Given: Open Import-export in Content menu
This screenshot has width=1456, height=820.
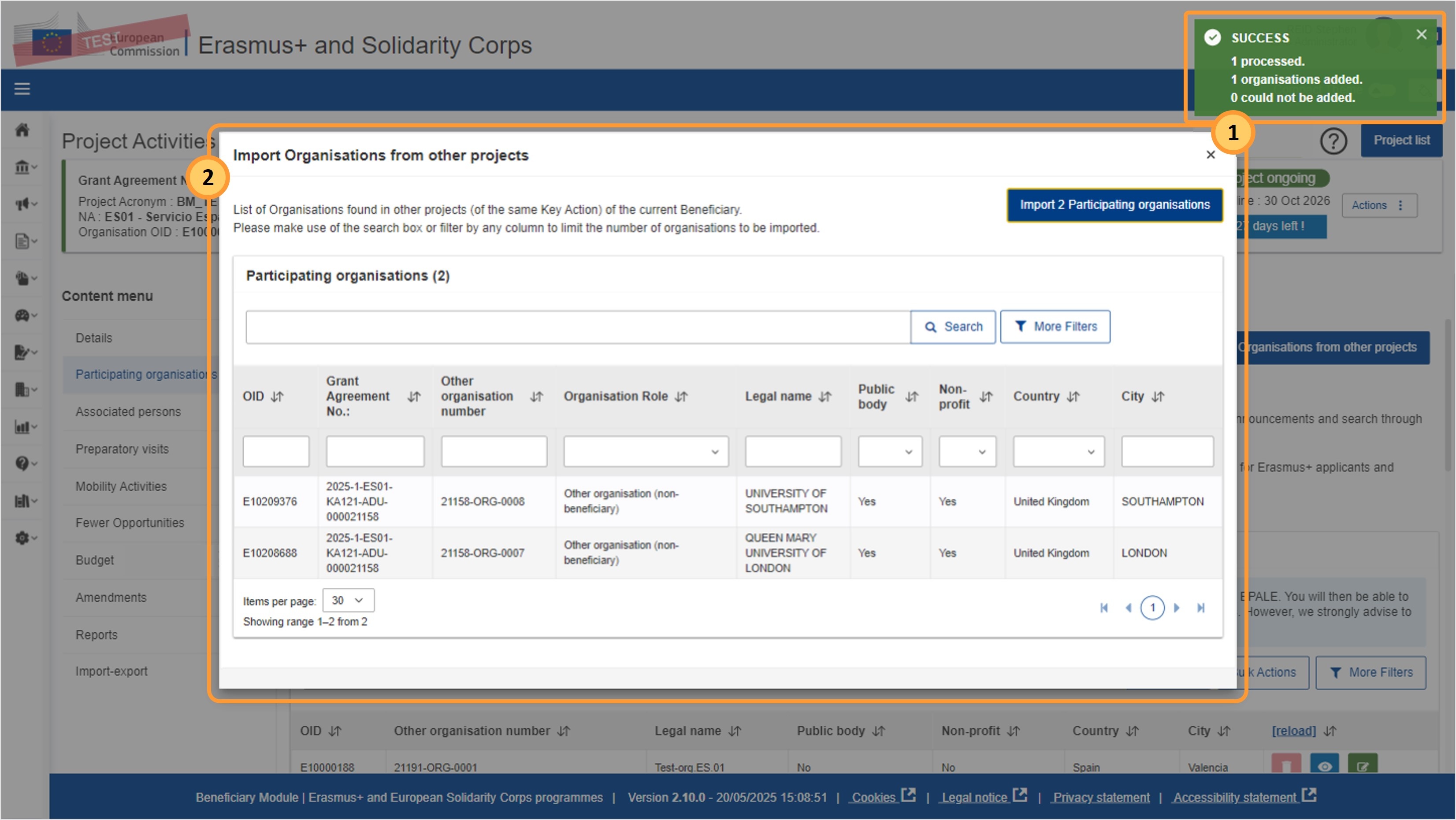Looking at the screenshot, I should pos(111,672).
